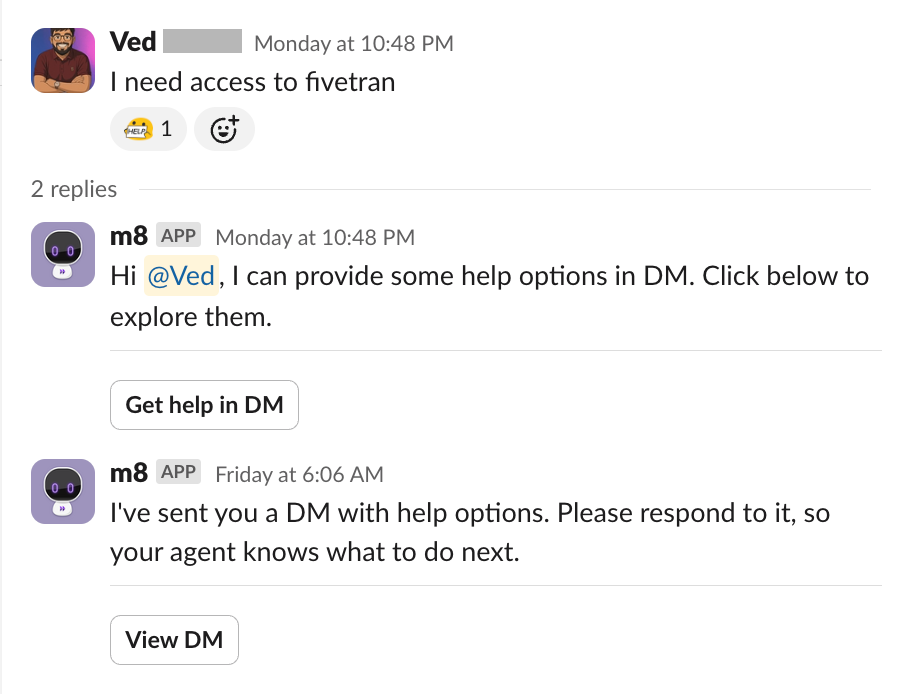Toggle the HELP emoji reaction
The height and width of the screenshot is (694, 904).
pyautogui.click(x=148, y=129)
